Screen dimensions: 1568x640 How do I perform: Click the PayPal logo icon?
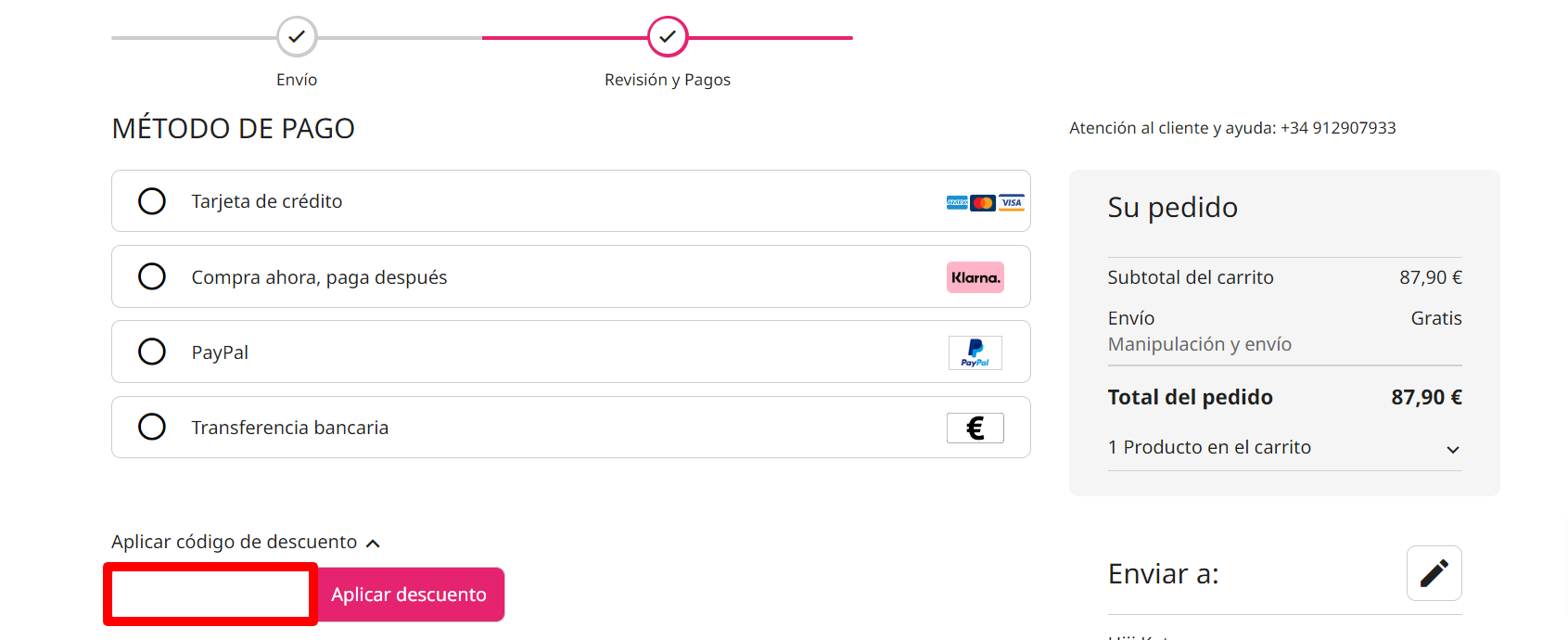[975, 352]
